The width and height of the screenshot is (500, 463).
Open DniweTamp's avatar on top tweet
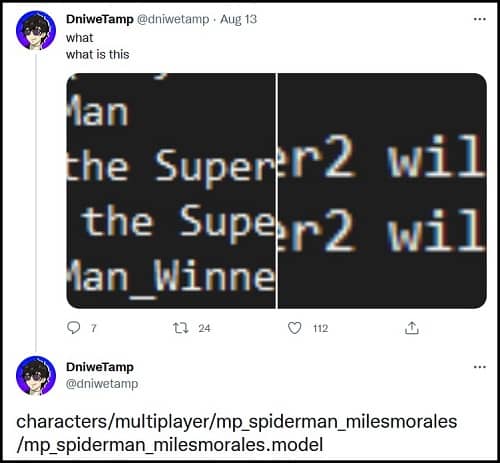pyautogui.click(x=36, y=30)
